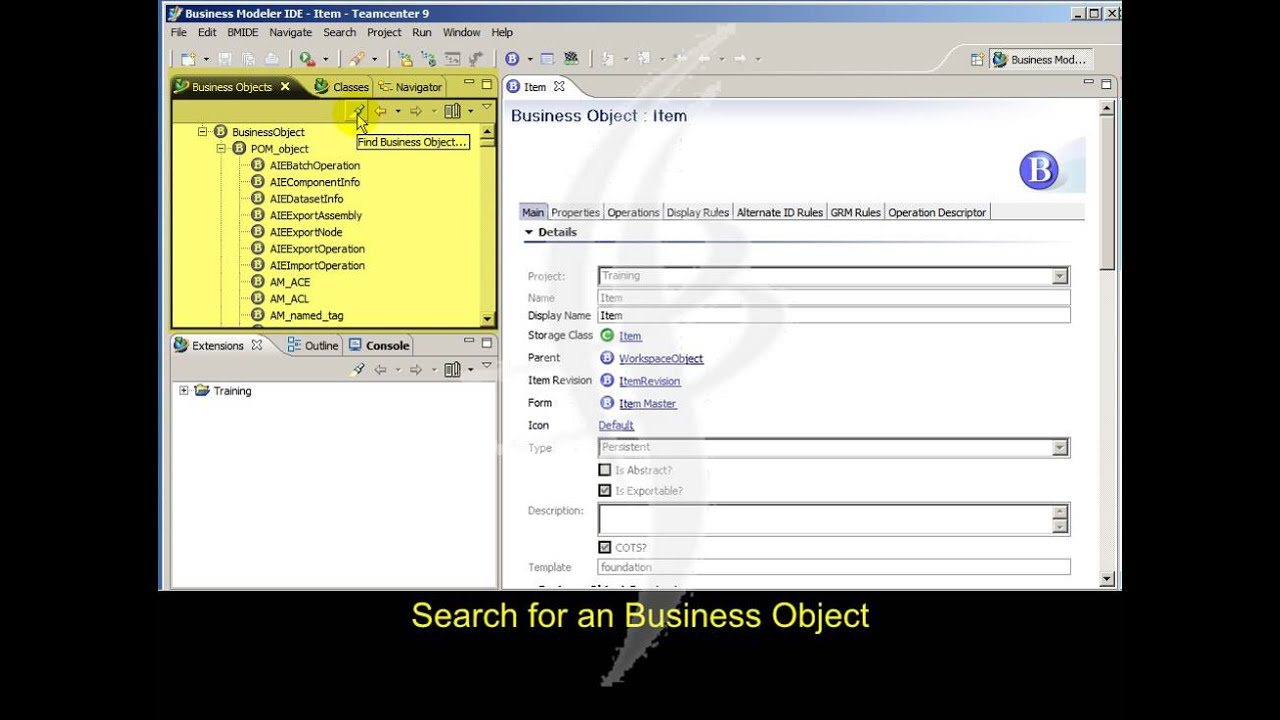Click Open Perspective icon near Business Modeler
The height and width of the screenshot is (720, 1280).
977,59
